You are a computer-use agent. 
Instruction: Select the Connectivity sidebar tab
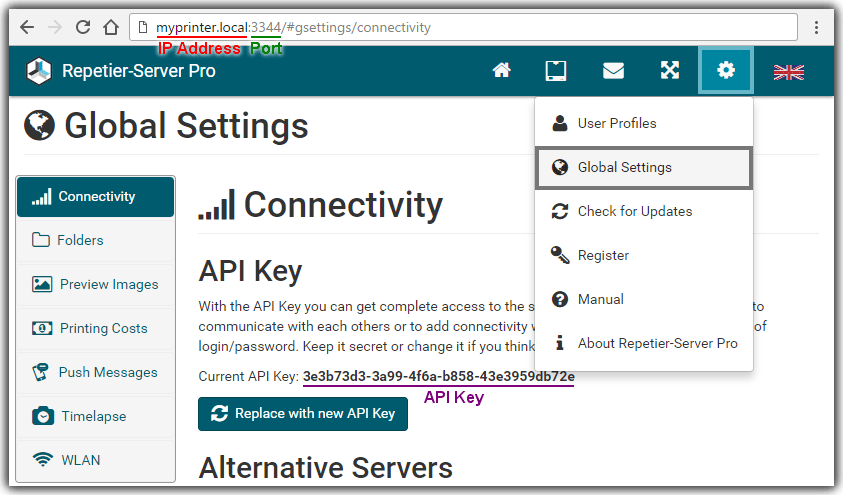(x=96, y=197)
